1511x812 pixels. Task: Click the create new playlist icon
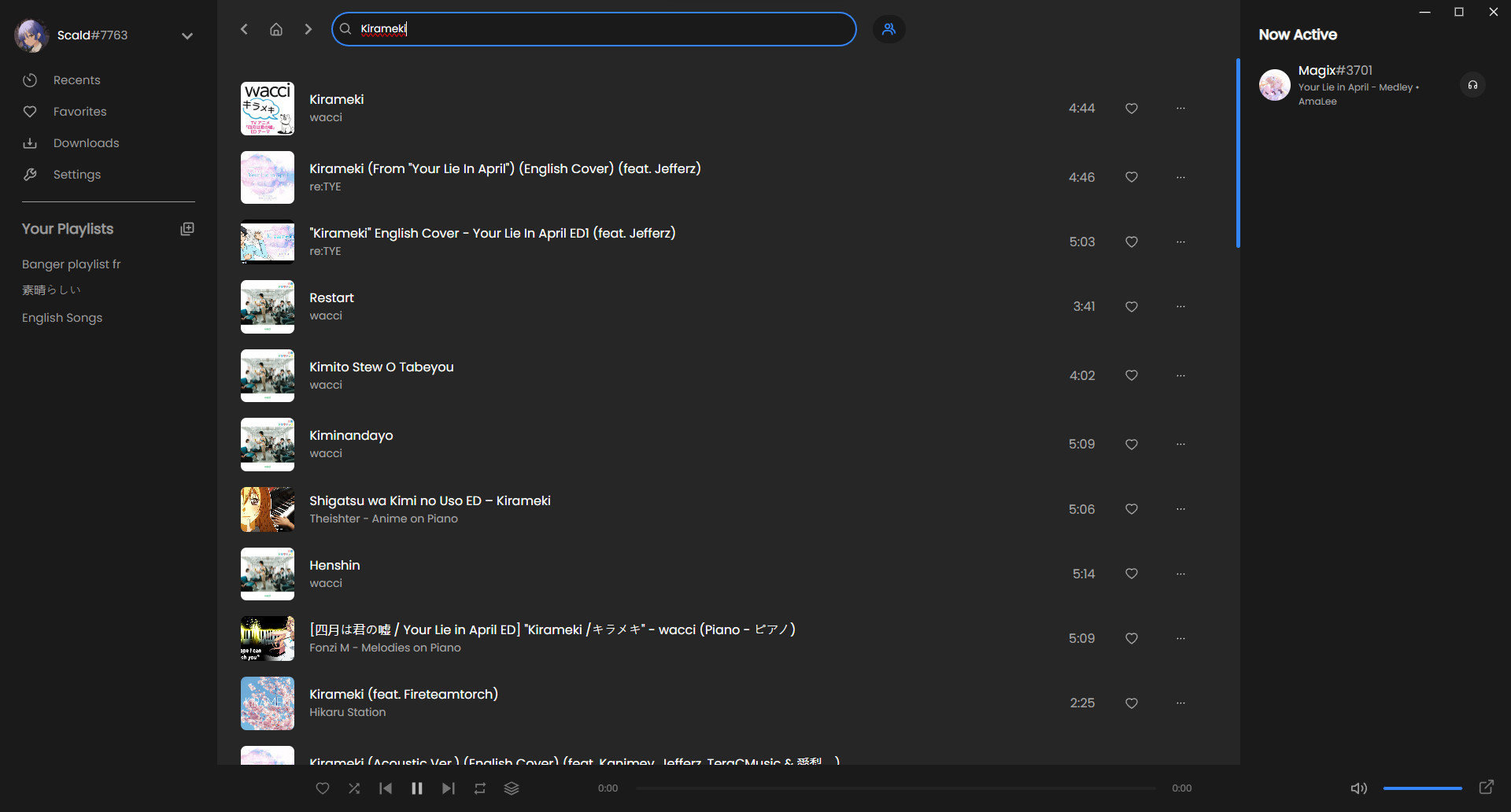187,229
